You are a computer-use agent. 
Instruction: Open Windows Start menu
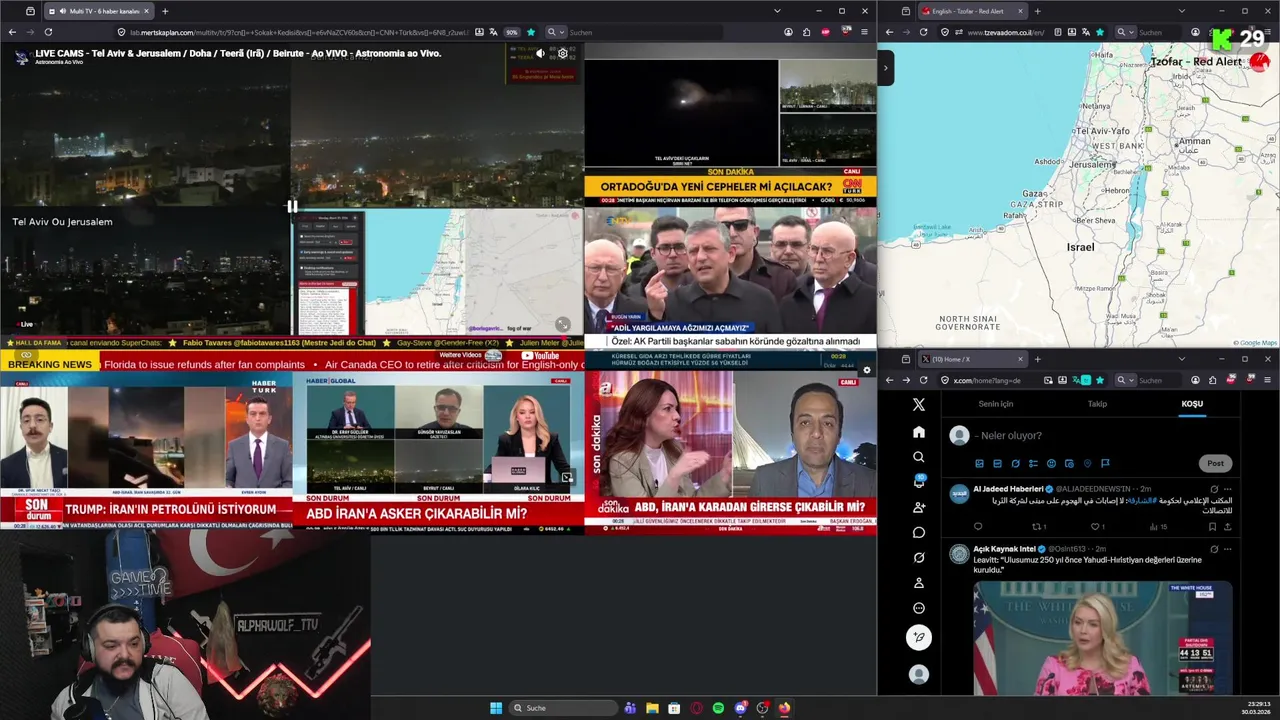coord(496,708)
